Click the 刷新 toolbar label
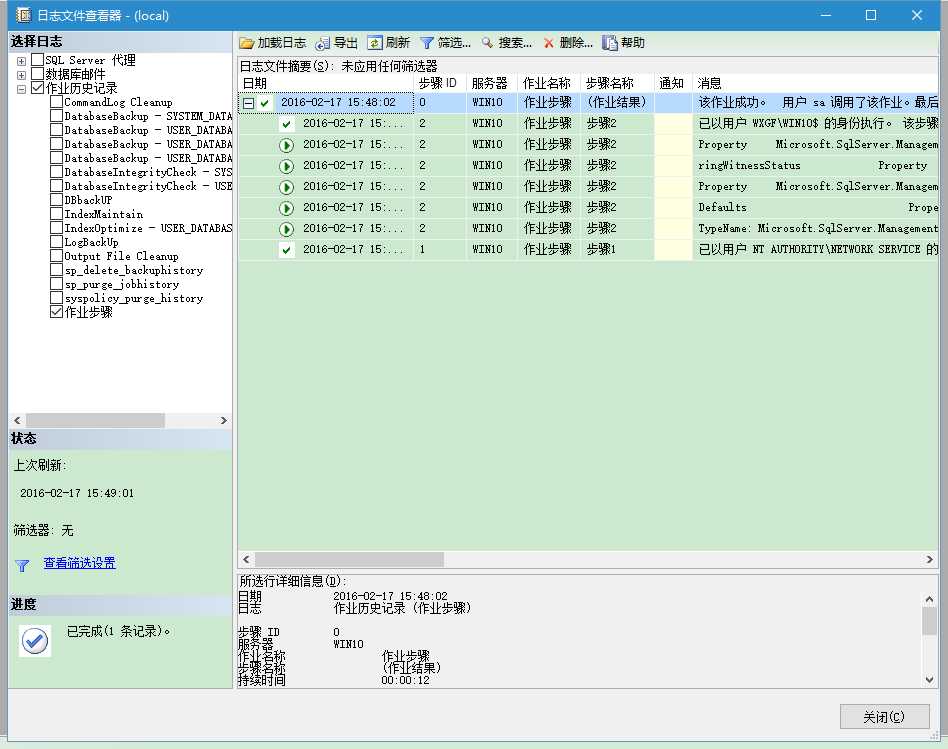The width and height of the screenshot is (948, 749). pyautogui.click(x=398, y=43)
